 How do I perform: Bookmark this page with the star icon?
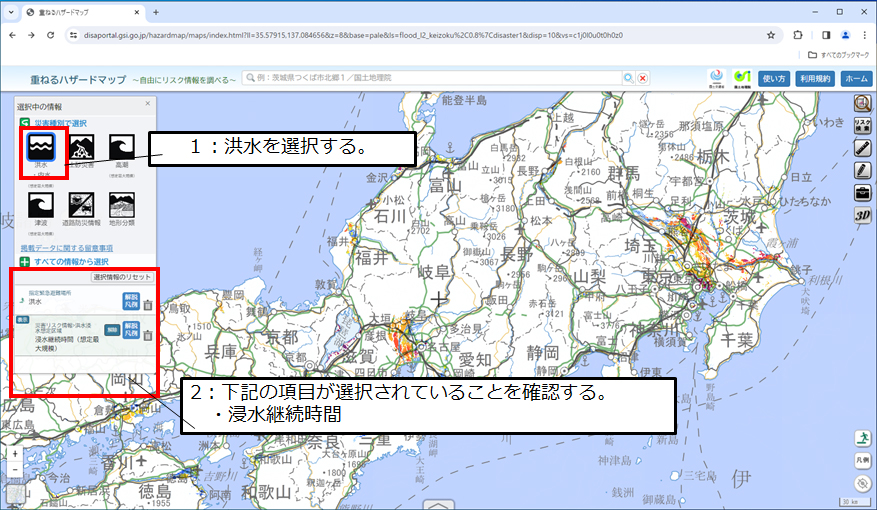pyautogui.click(x=771, y=35)
